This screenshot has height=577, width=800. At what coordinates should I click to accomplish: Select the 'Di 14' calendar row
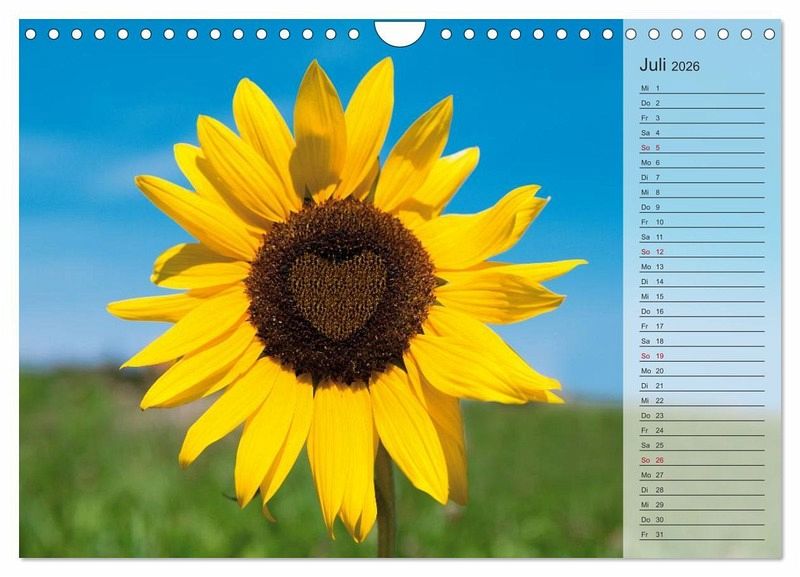(702, 282)
